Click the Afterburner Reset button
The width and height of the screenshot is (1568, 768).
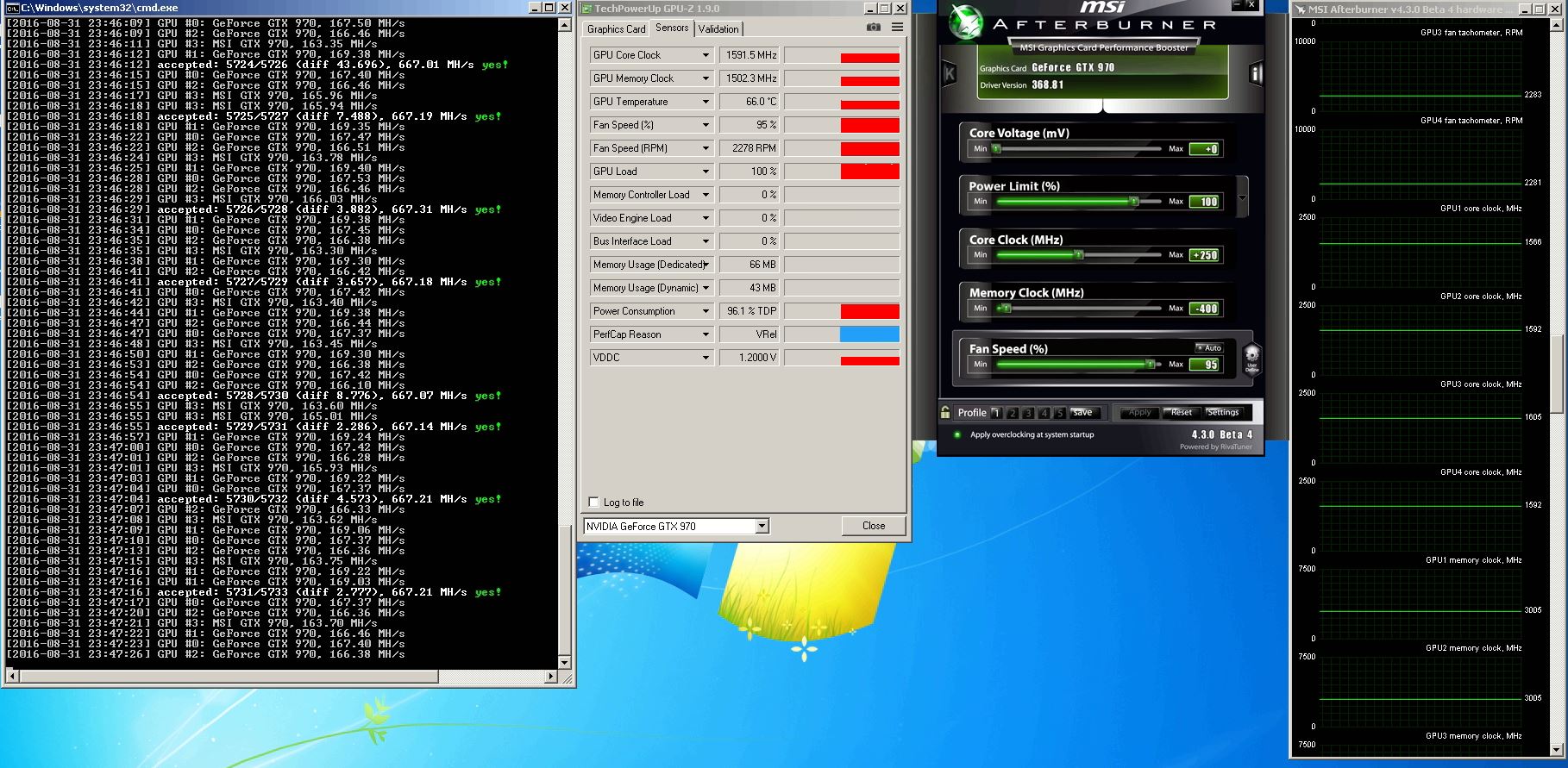(1181, 413)
